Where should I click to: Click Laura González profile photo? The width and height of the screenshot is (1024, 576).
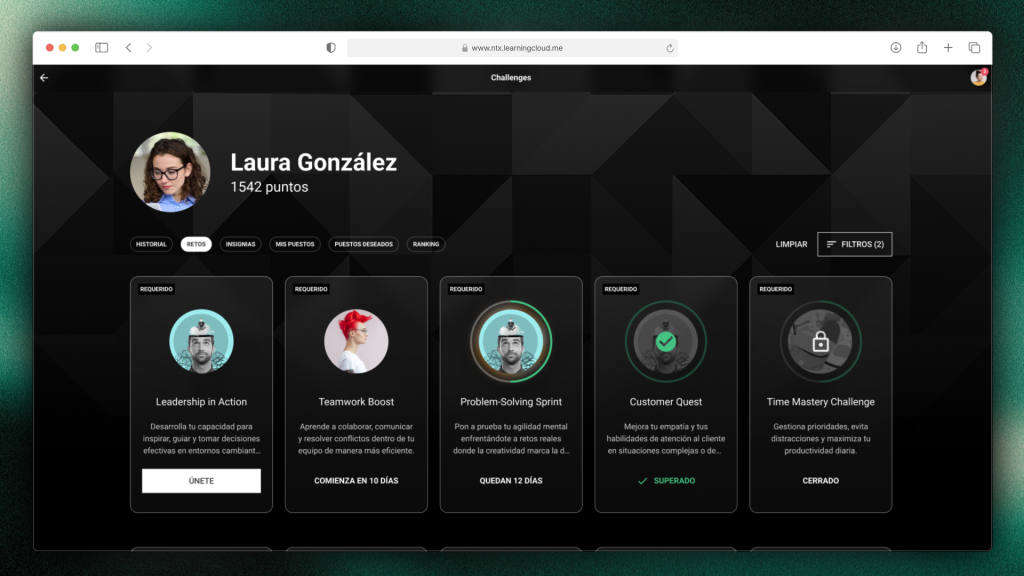170,172
